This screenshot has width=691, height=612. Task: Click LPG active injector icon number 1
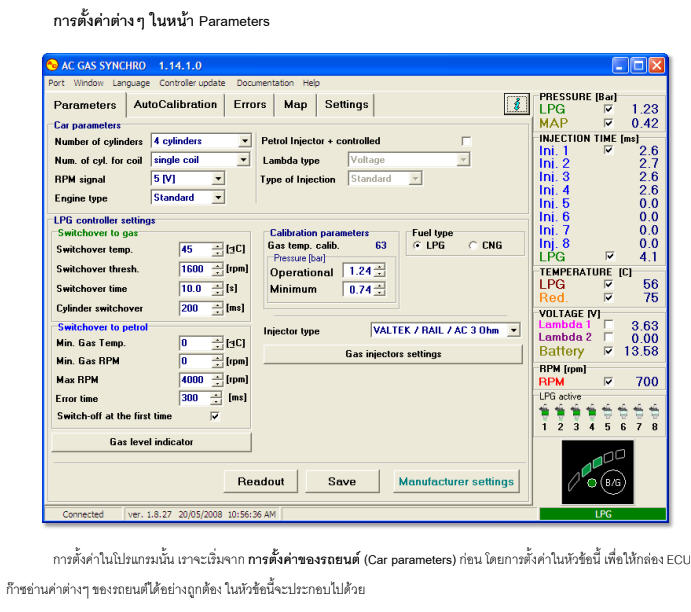545,412
